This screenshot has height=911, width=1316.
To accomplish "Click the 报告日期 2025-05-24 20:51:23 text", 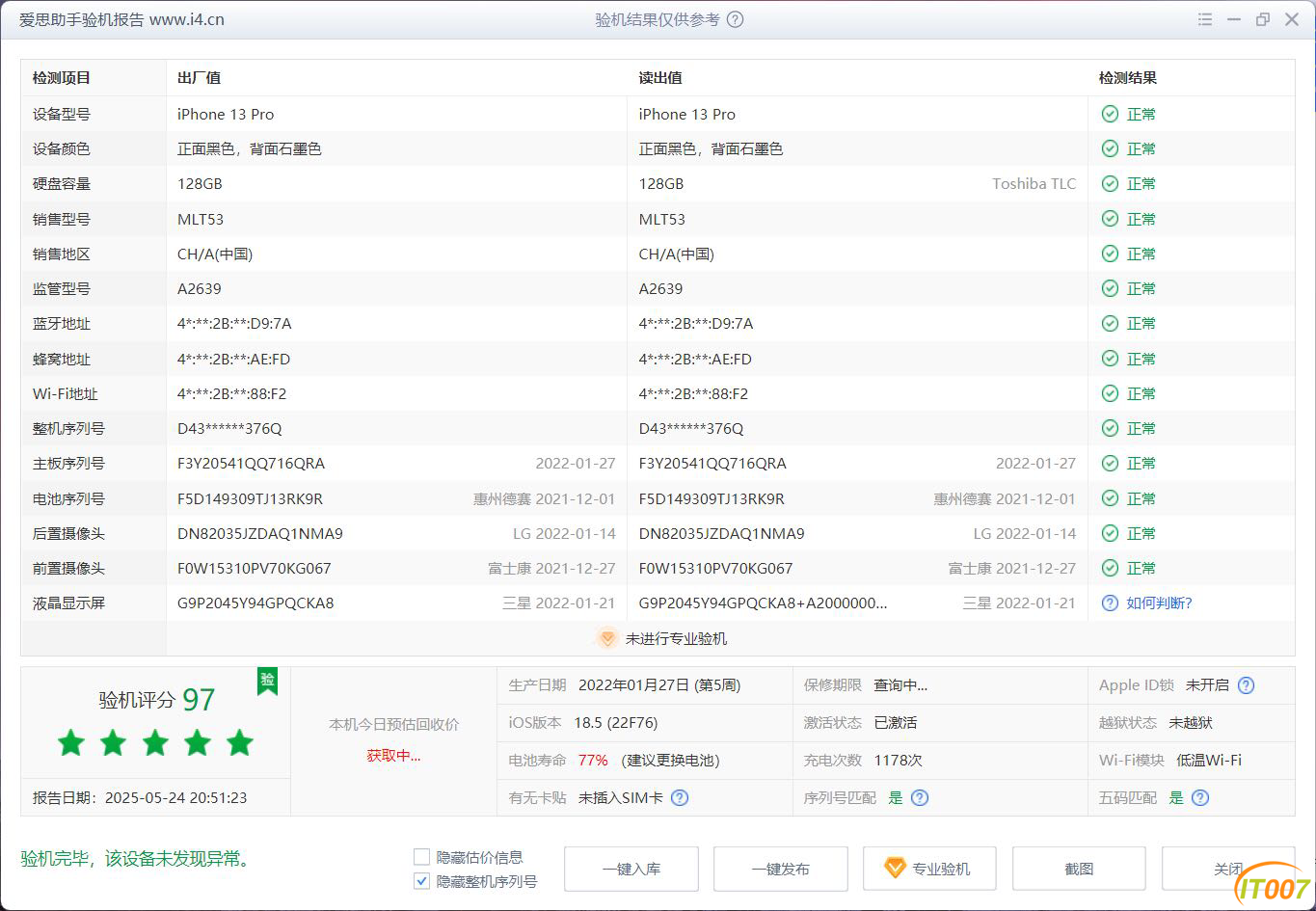I will [x=140, y=797].
